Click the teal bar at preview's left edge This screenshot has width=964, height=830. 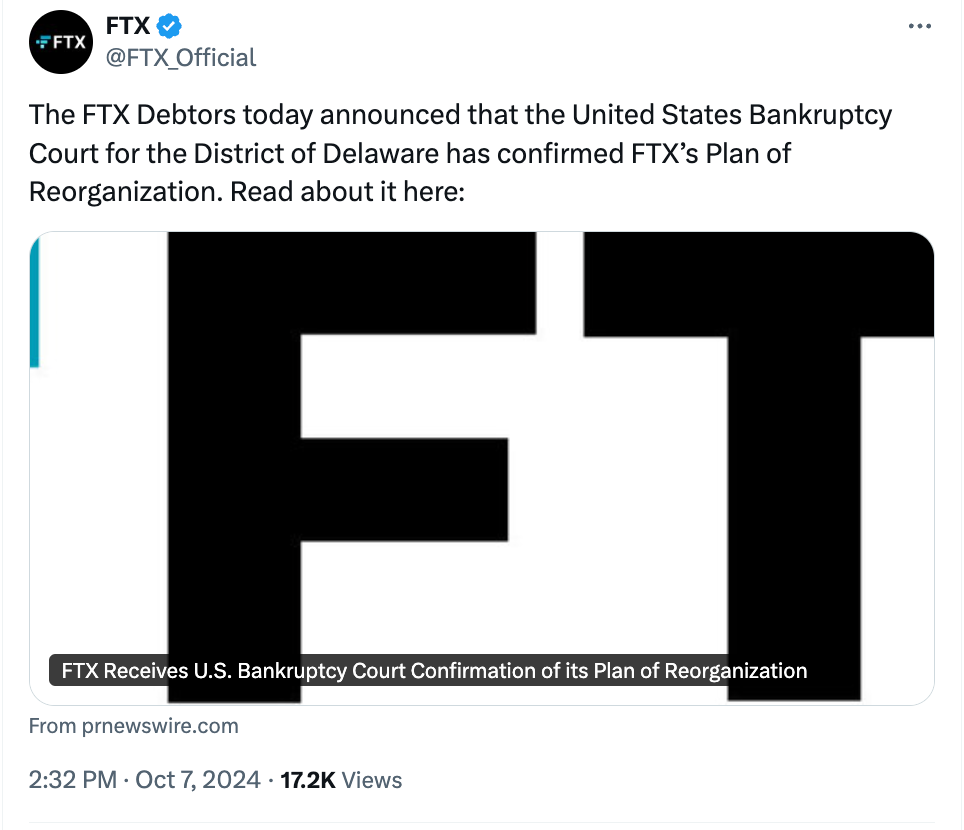pos(34,302)
